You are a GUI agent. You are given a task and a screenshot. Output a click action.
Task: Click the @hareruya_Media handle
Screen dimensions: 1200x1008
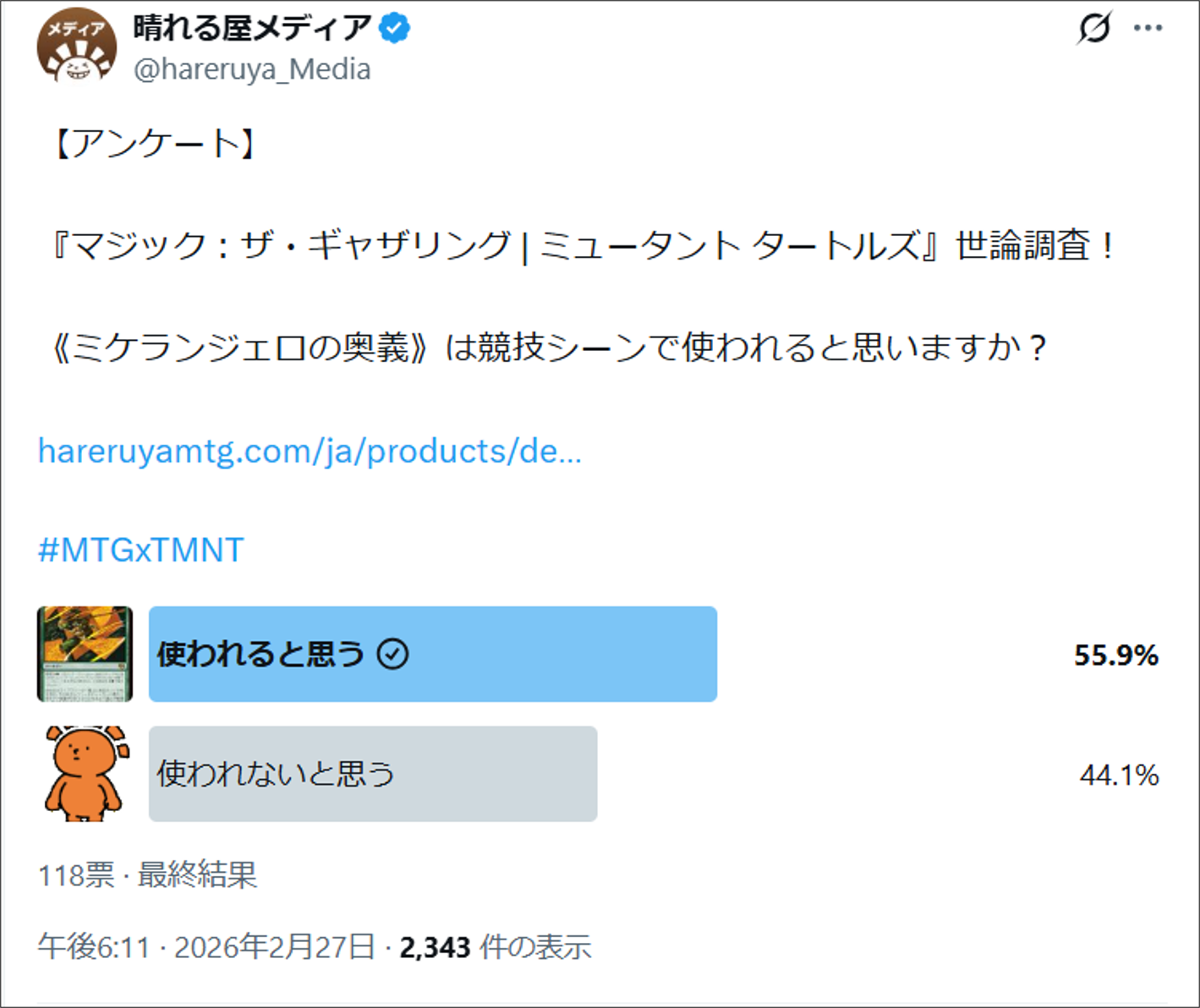[252, 69]
